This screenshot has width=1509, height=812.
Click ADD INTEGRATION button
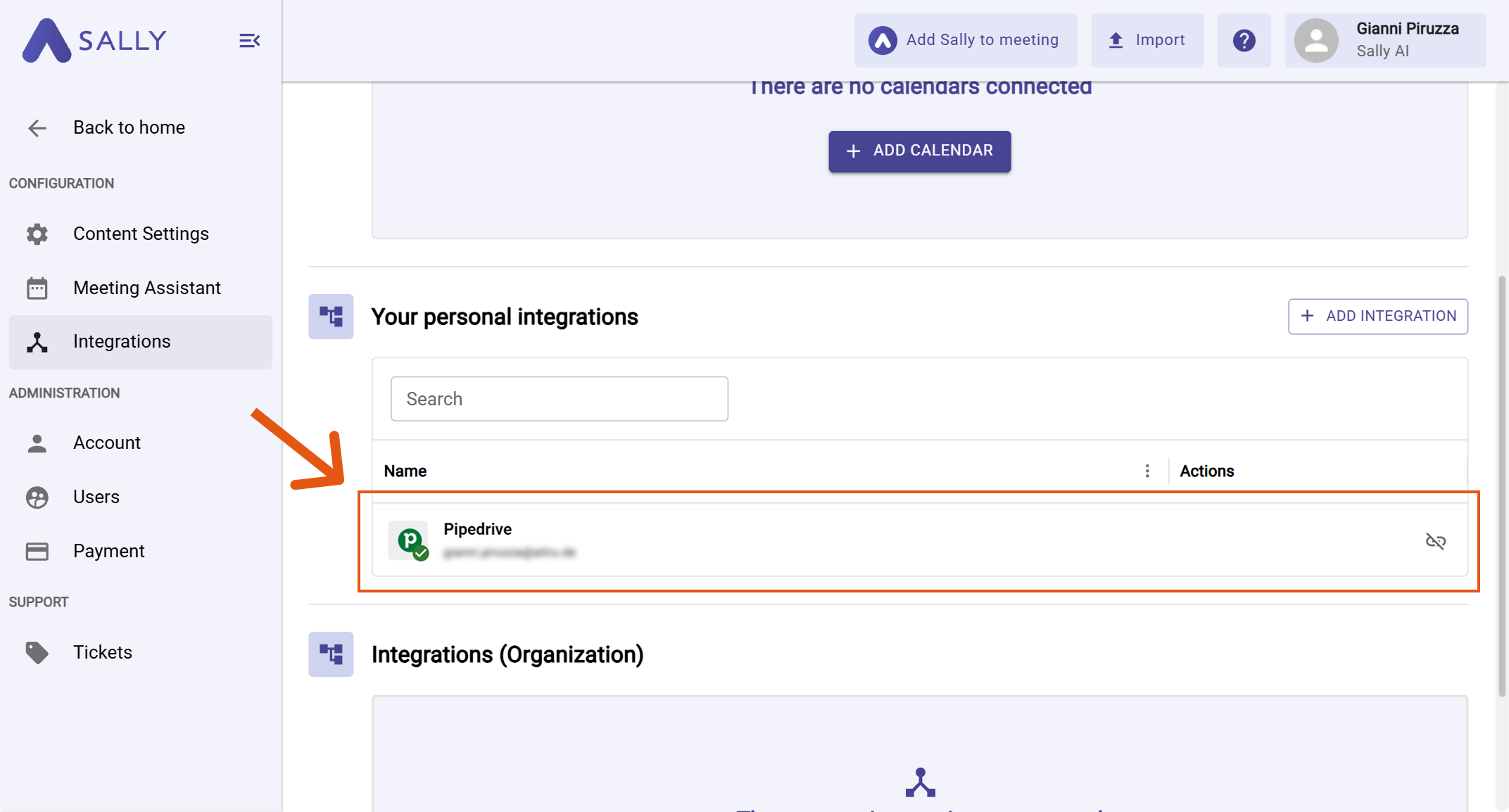(1378, 317)
